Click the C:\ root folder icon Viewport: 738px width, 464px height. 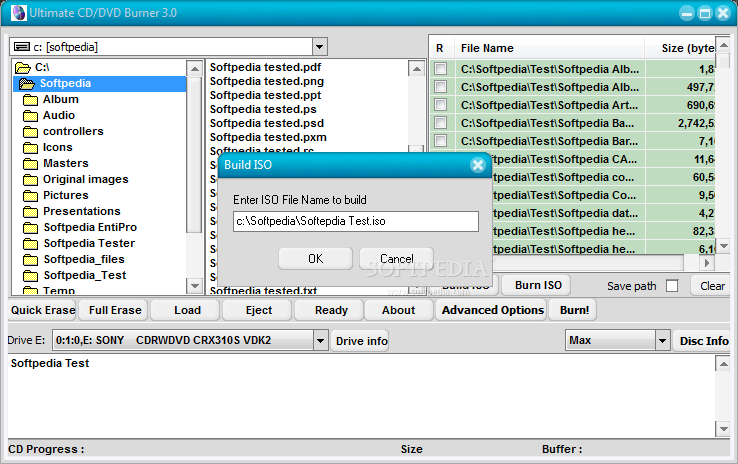[x=23, y=68]
